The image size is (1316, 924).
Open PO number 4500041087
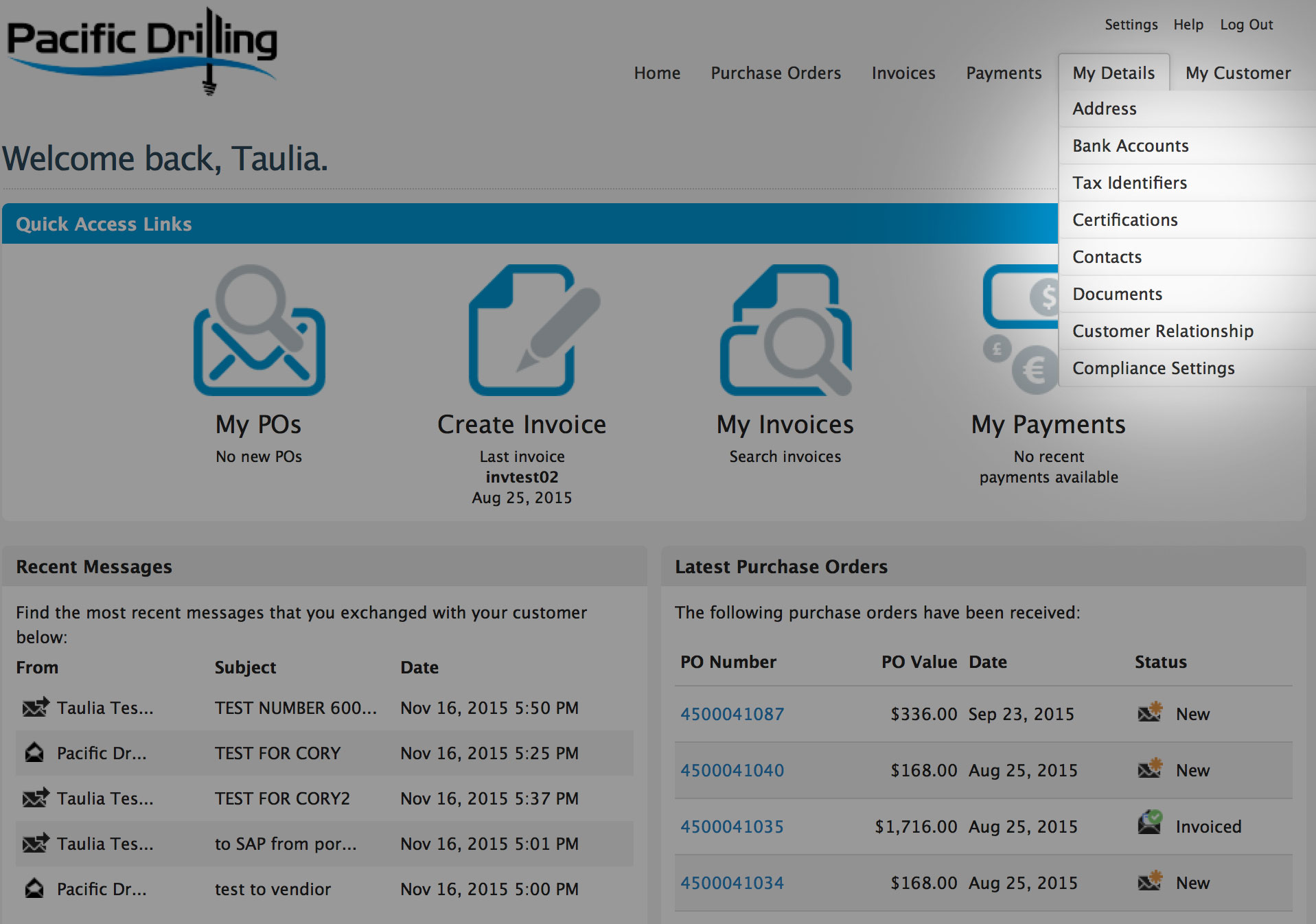[732, 714]
